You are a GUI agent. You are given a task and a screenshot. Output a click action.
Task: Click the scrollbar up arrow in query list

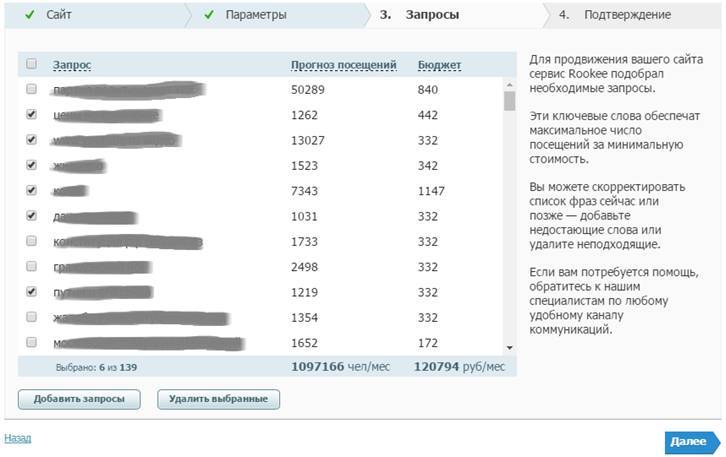click(x=509, y=85)
